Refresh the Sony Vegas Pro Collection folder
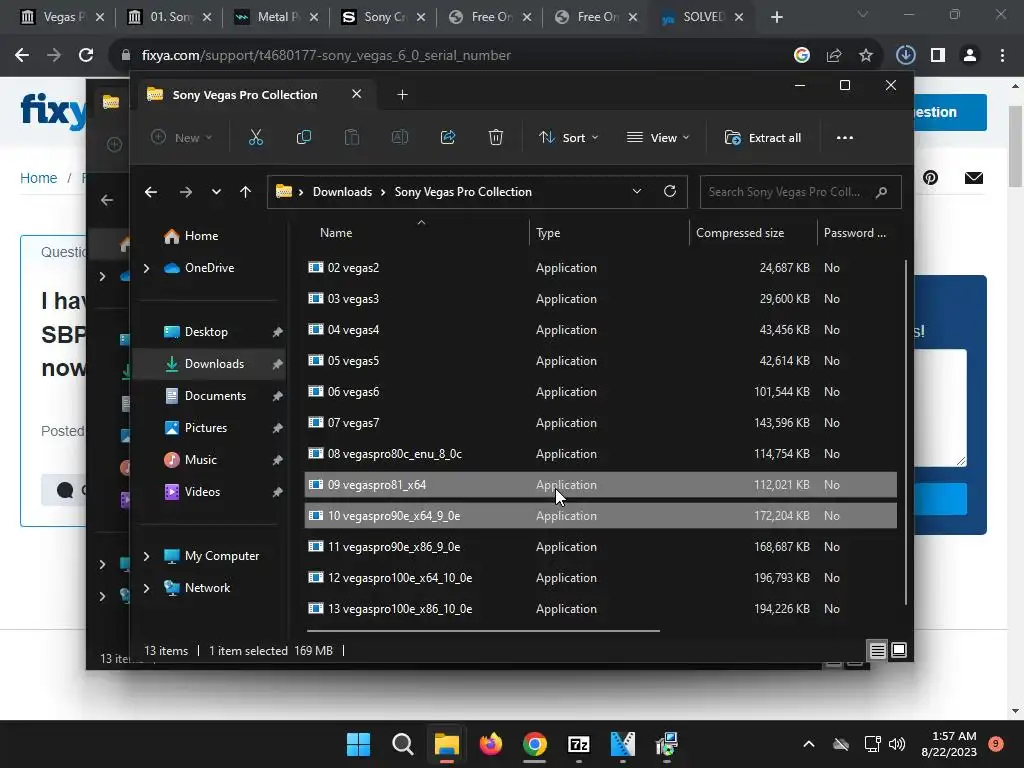 tap(669, 191)
